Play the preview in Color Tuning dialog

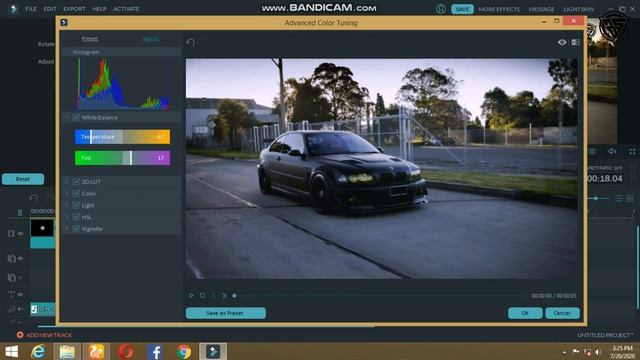pos(191,296)
